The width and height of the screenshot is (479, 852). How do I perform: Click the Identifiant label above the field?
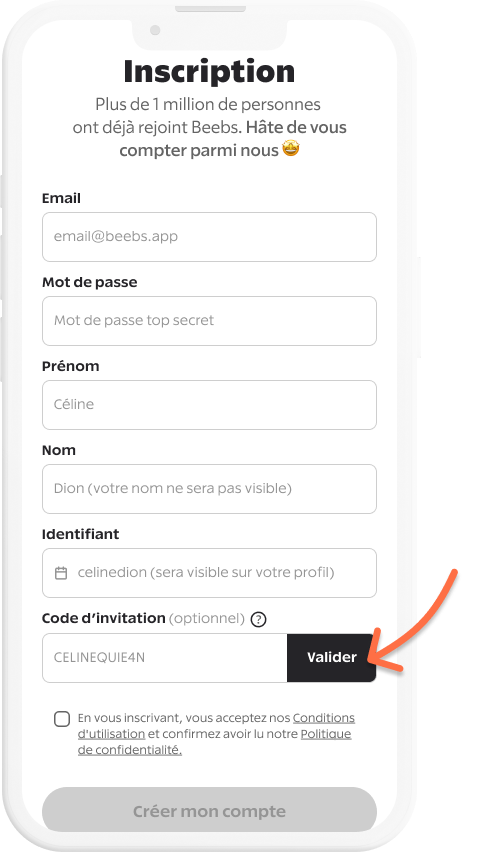click(x=80, y=534)
